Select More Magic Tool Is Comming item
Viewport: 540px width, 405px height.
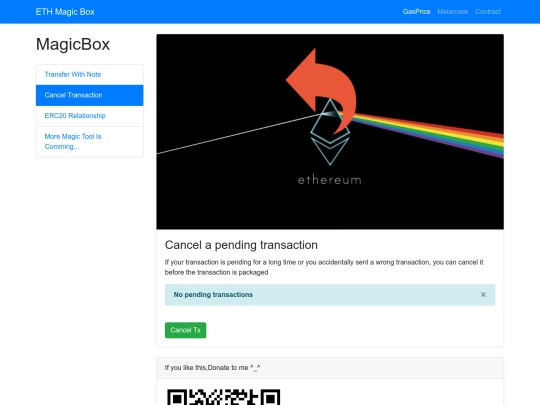pyautogui.click(x=90, y=142)
